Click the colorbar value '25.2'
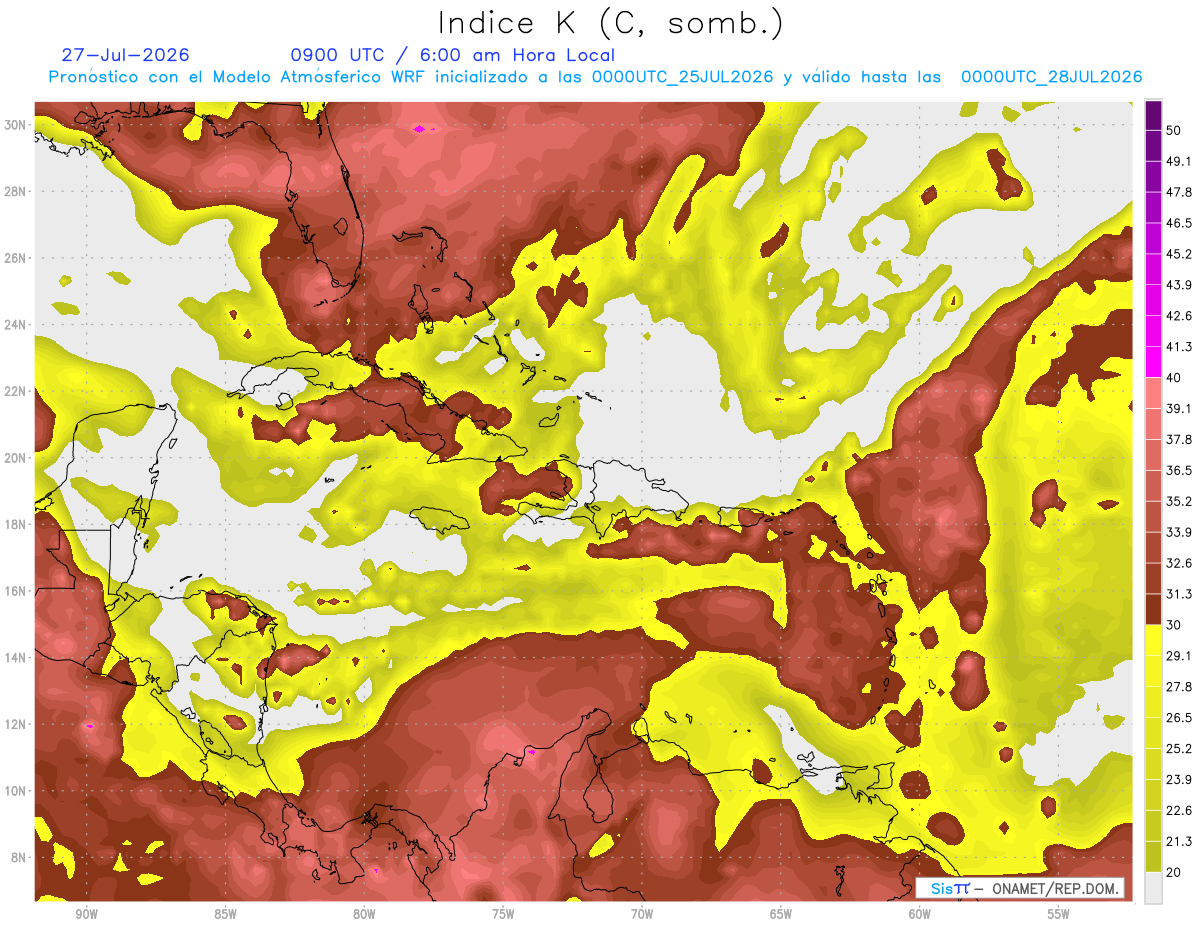This screenshot has width=1200, height=927. click(x=1178, y=749)
